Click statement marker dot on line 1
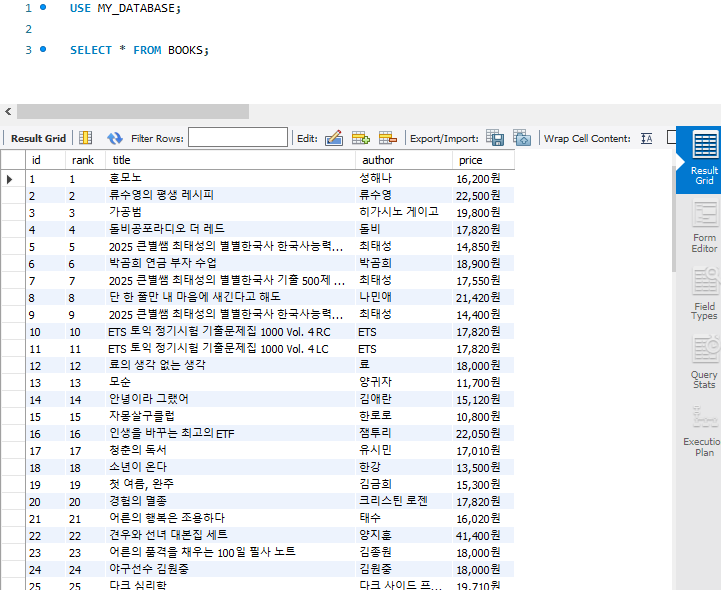Screen dimensions: 721x590 pyautogui.click(x=43, y=7)
